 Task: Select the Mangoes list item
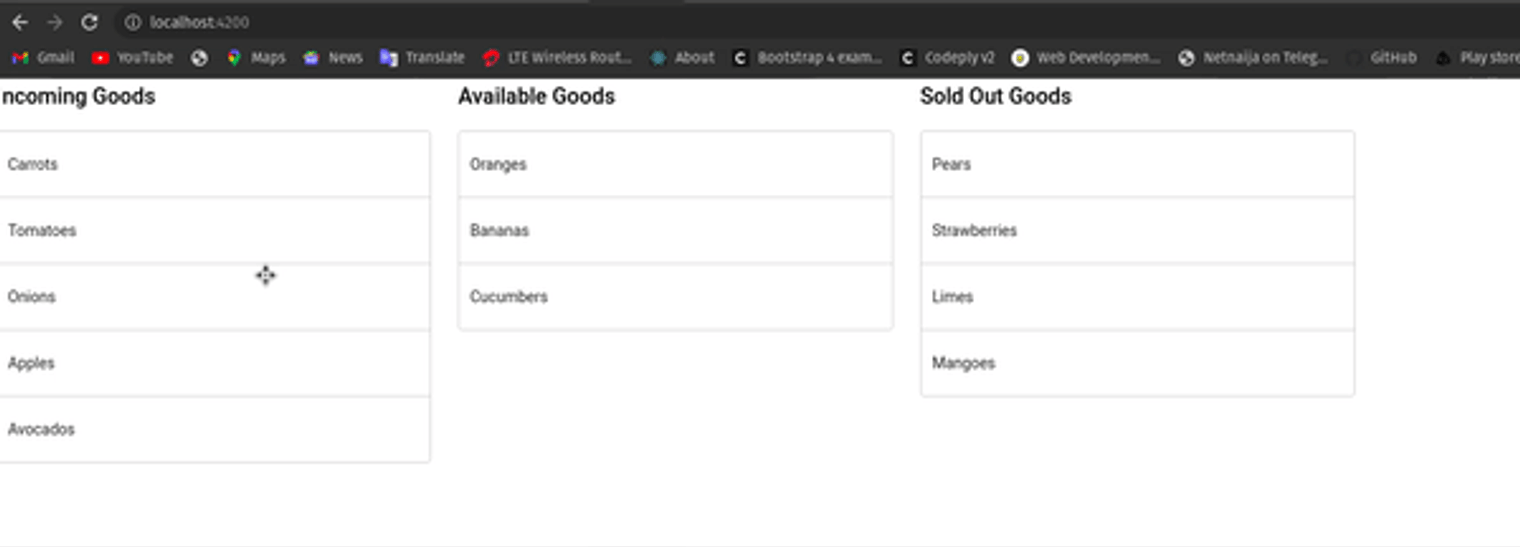pos(1137,363)
